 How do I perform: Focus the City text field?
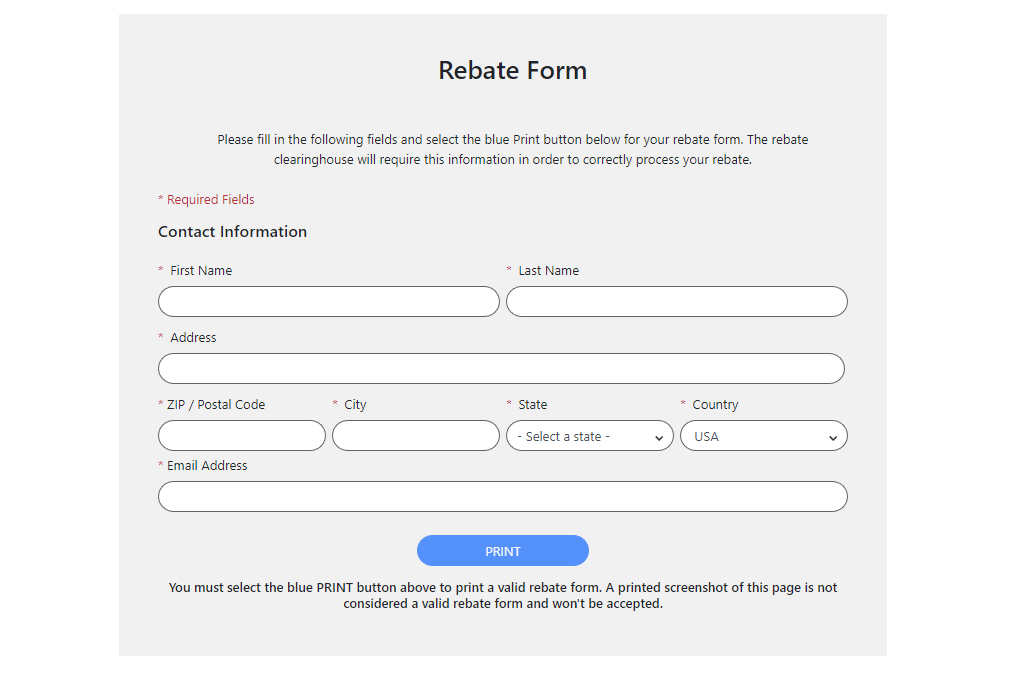tap(415, 436)
